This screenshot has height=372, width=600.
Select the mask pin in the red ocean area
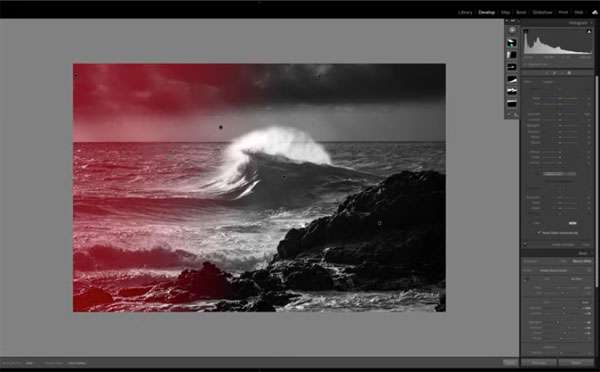170,156
